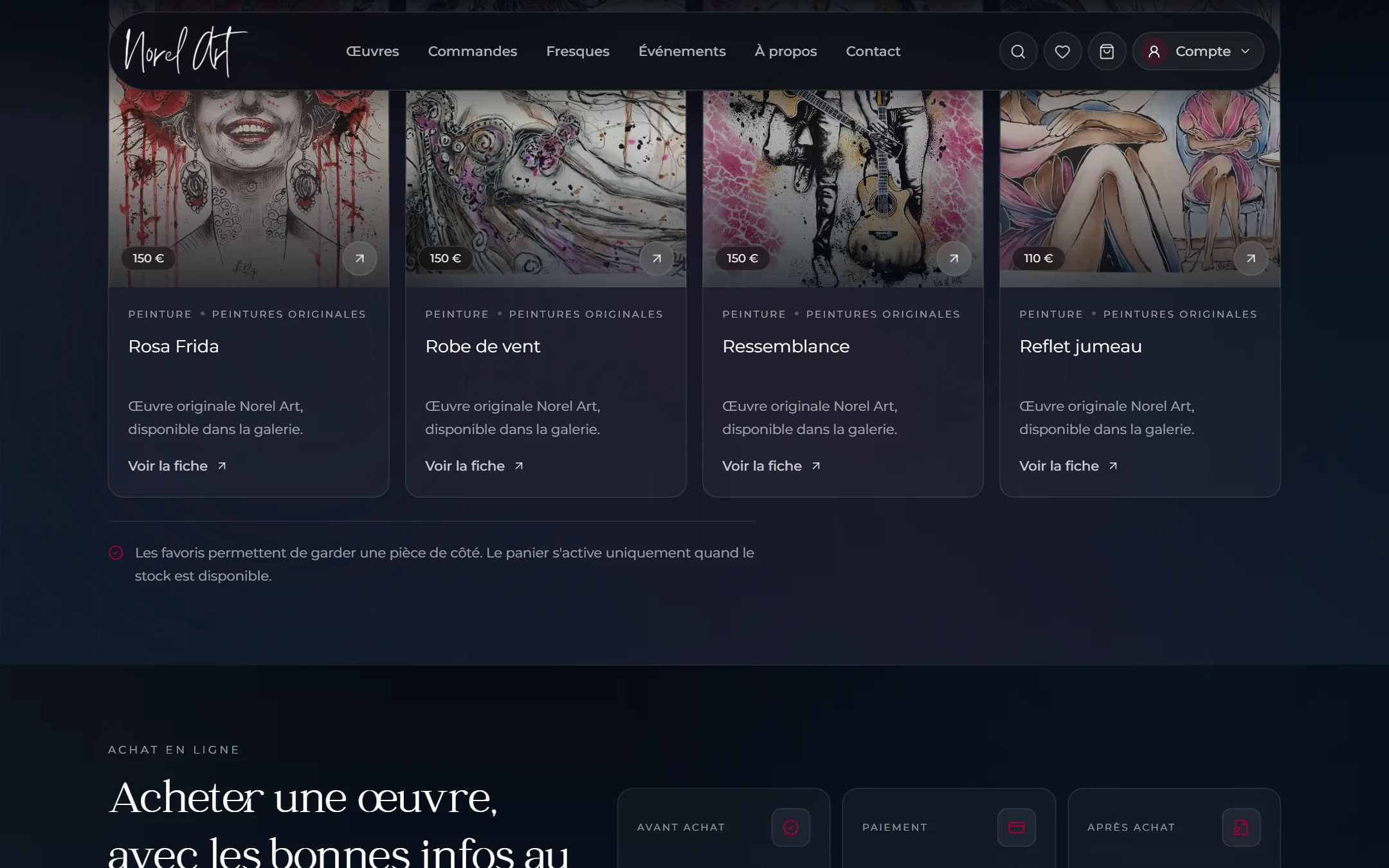The width and height of the screenshot is (1389, 868).
Task: Open the Œuvres menu item
Action: click(372, 51)
